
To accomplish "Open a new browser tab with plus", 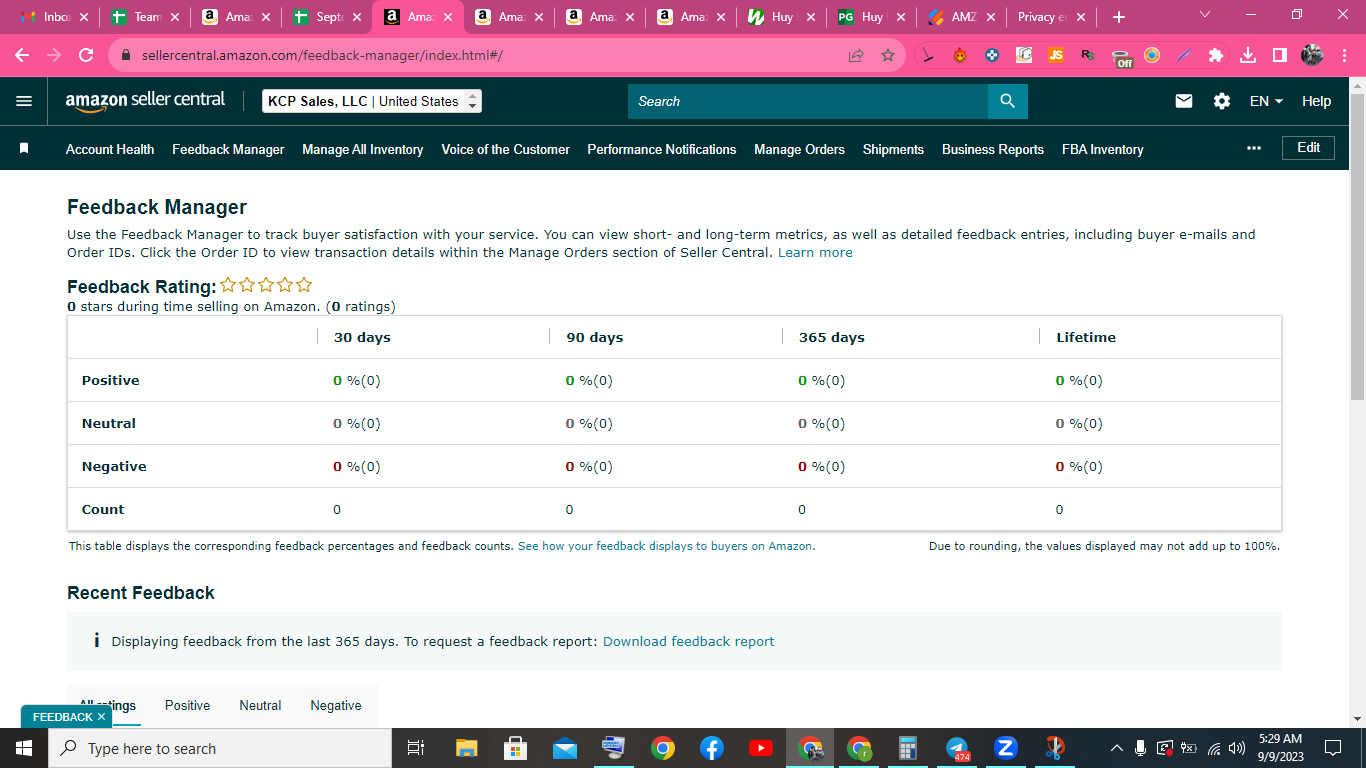I will (1119, 17).
